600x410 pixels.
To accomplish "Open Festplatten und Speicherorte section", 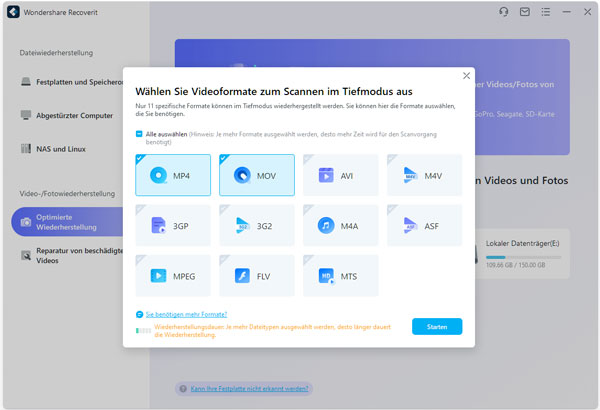I will (71, 82).
